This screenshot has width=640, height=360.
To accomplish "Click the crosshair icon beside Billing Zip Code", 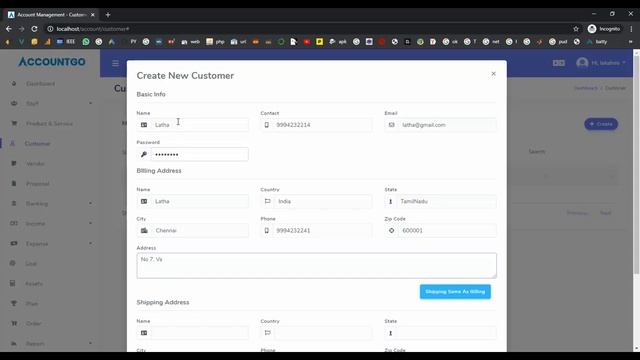I will click(391, 231).
